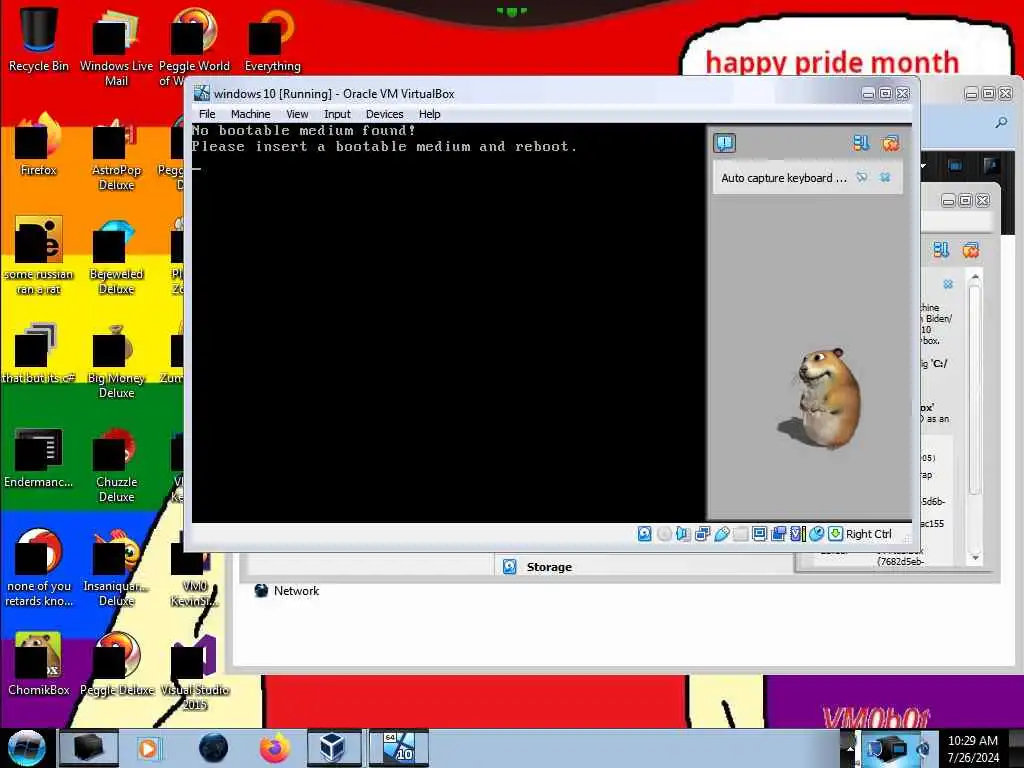Click the hamster ChomikBox mascot image
The image size is (1024, 768).
point(822,397)
